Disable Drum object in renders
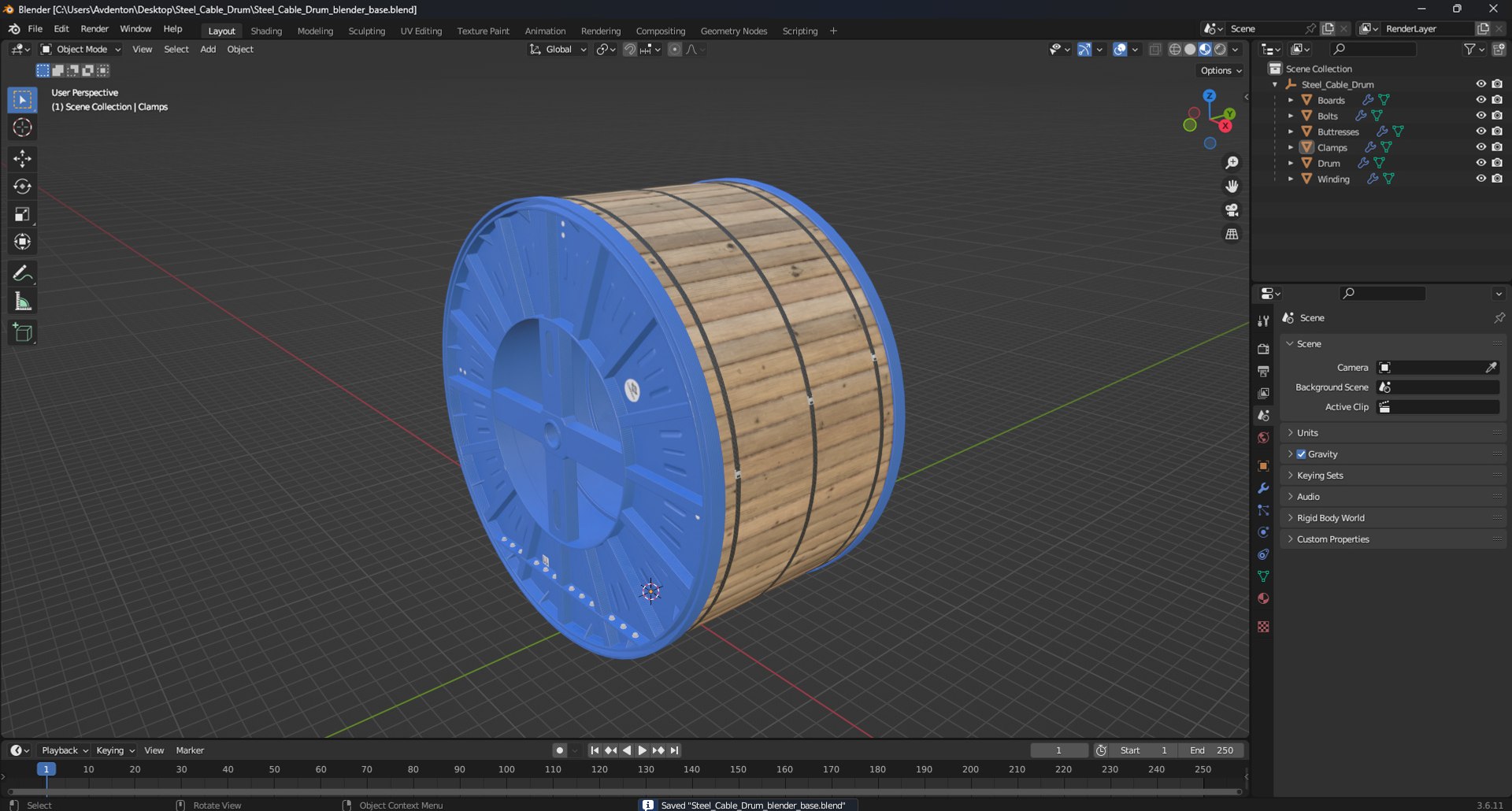The width and height of the screenshot is (1512, 811). pyautogui.click(x=1497, y=163)
